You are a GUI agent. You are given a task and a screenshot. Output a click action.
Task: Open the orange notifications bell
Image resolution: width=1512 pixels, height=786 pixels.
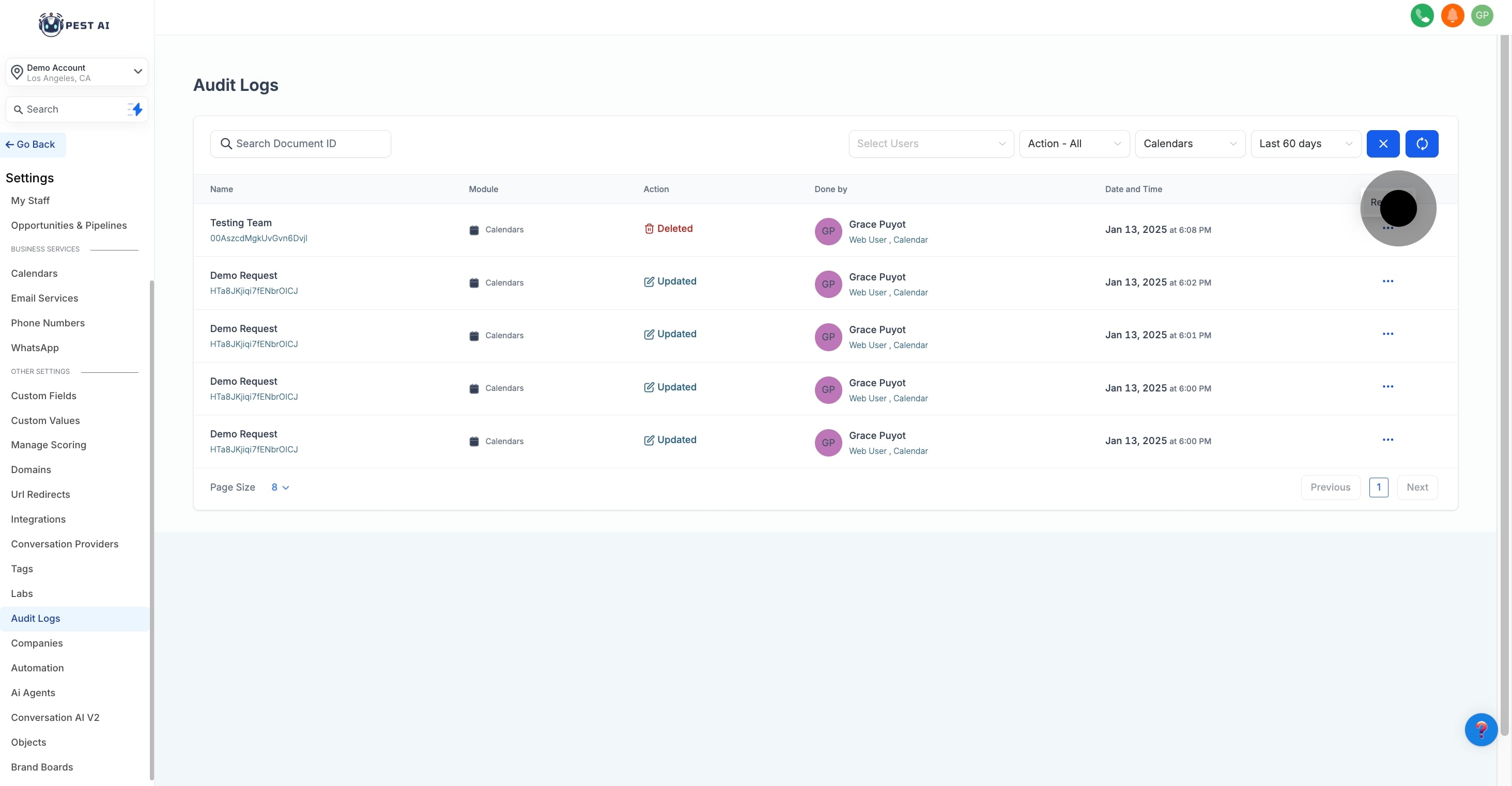pyautogui.click(x=1452, y=16)
